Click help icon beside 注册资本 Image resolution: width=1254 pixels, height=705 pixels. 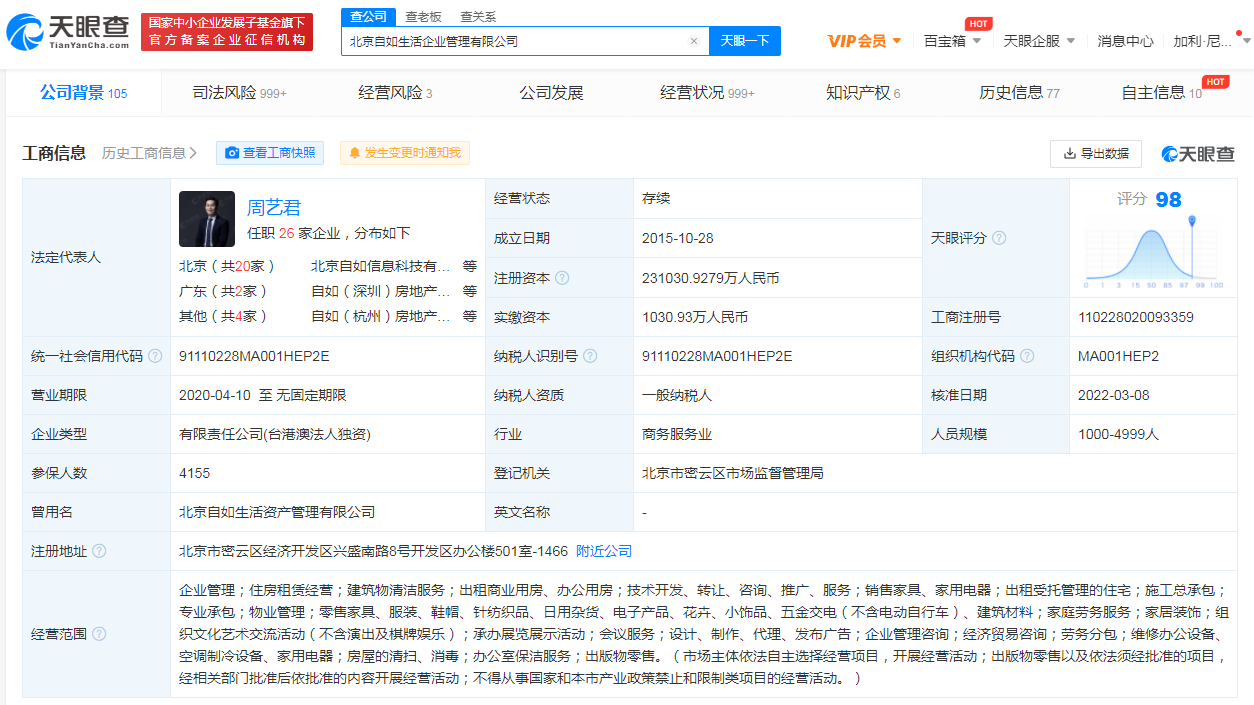(562, 278)
